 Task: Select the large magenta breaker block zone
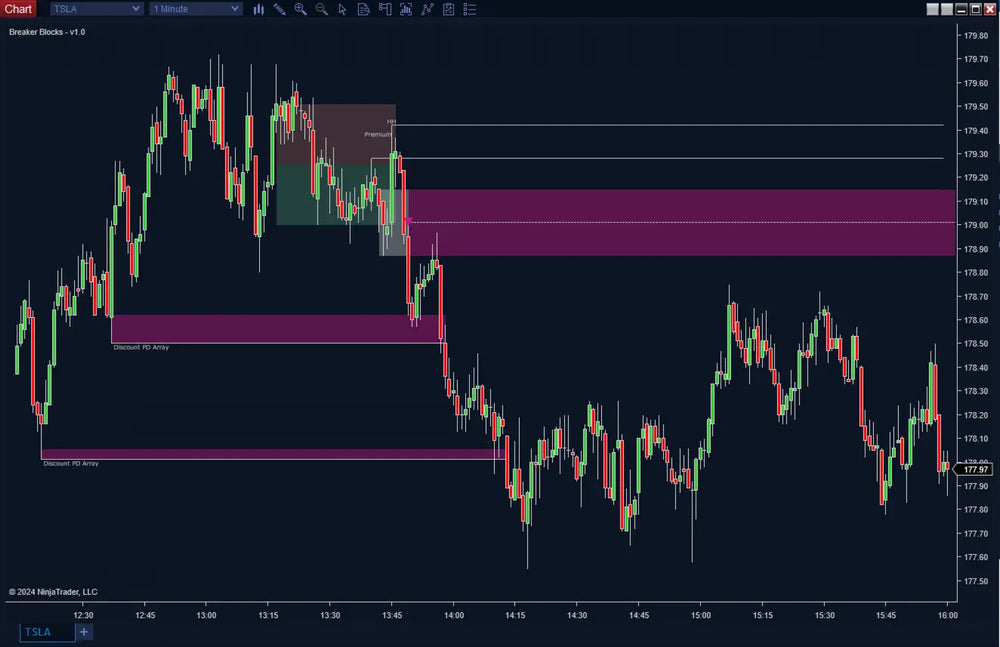680,222
